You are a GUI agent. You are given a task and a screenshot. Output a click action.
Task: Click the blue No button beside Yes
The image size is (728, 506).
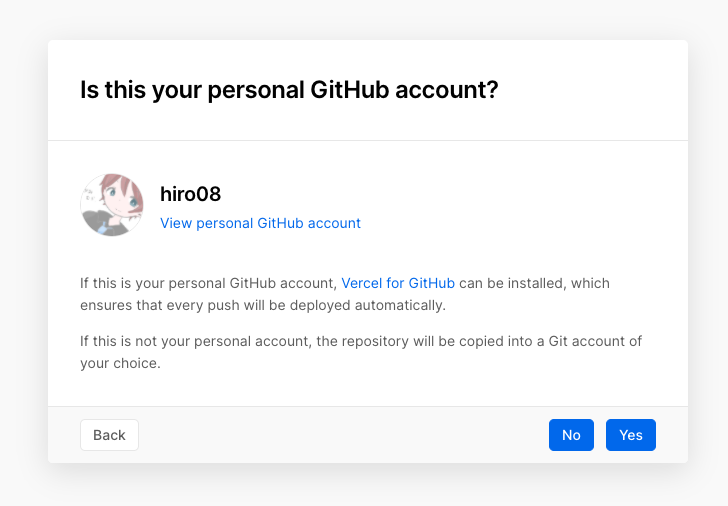pyautogui.click(x=571, y=435)
